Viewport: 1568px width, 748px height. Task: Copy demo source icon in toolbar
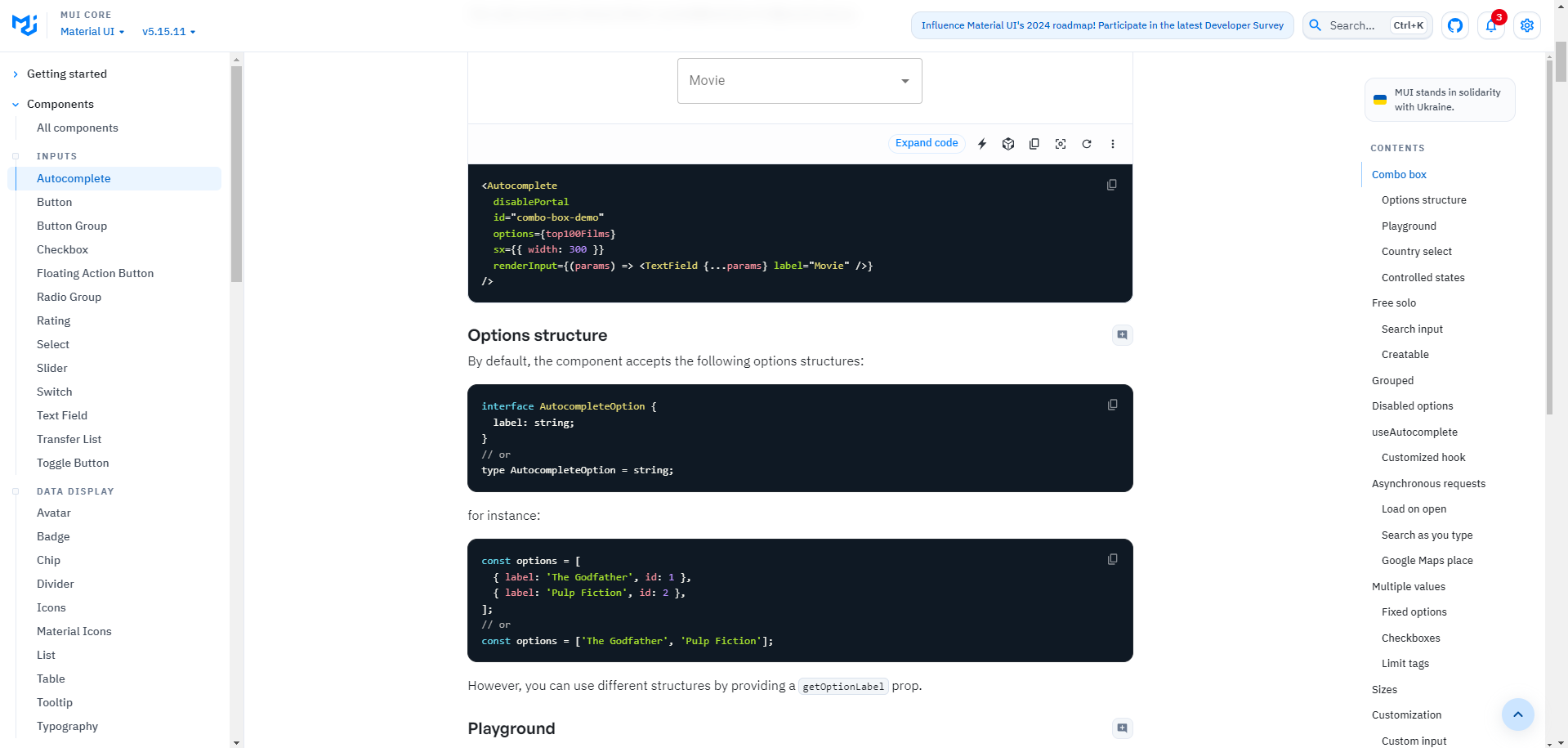(1034, 144)
